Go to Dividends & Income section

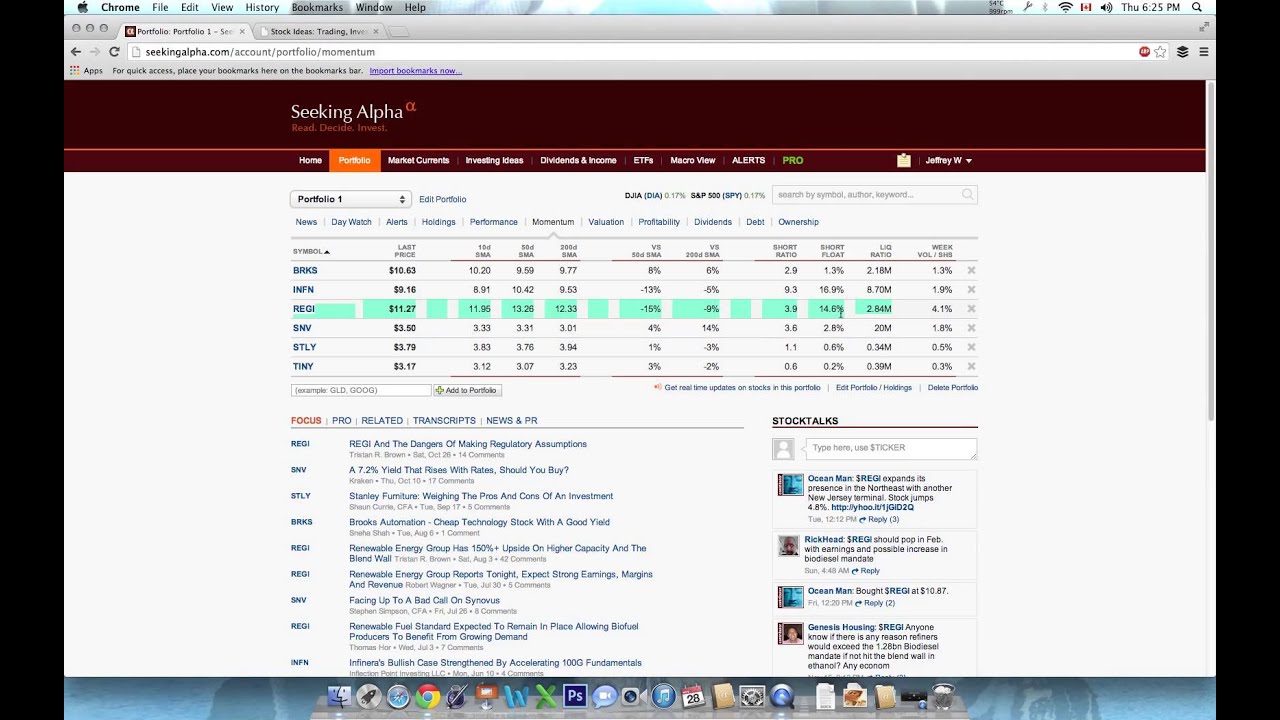pos(578,160)
